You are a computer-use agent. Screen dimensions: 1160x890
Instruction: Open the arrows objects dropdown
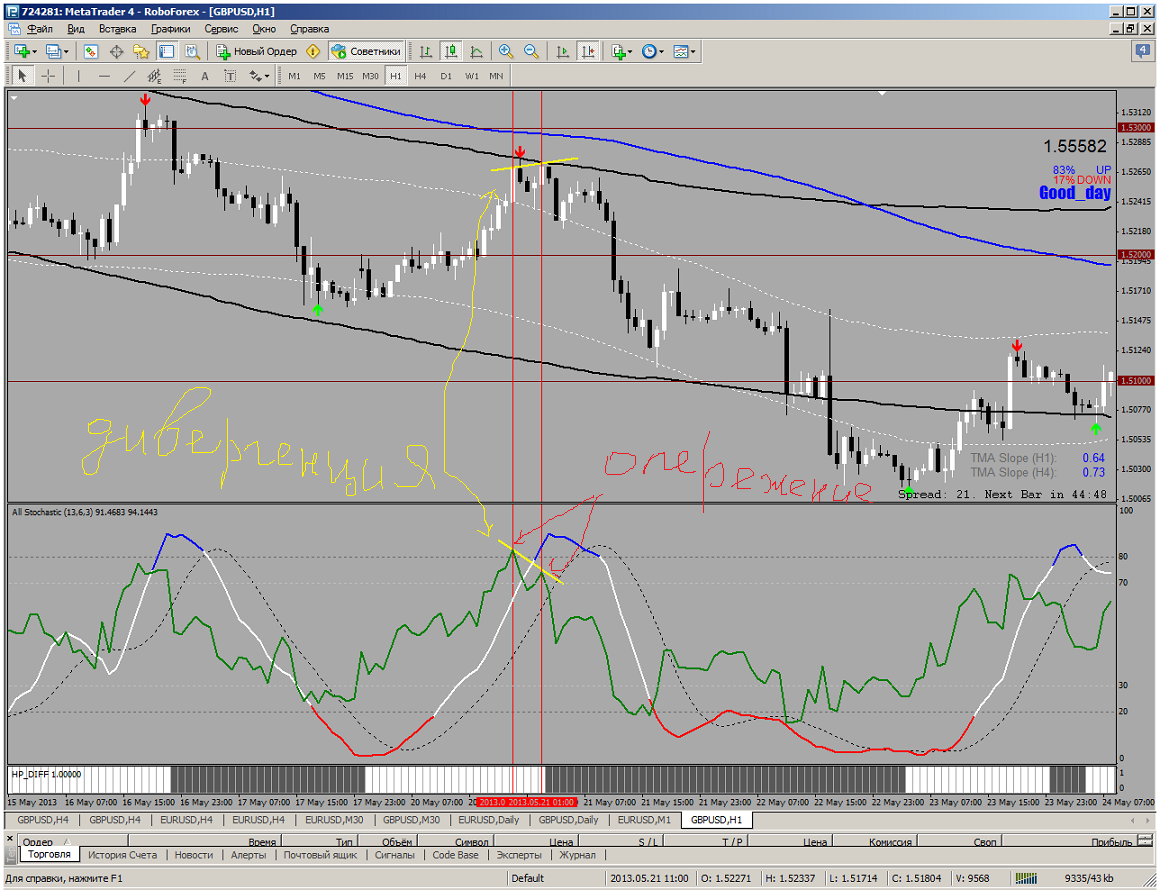259,75
